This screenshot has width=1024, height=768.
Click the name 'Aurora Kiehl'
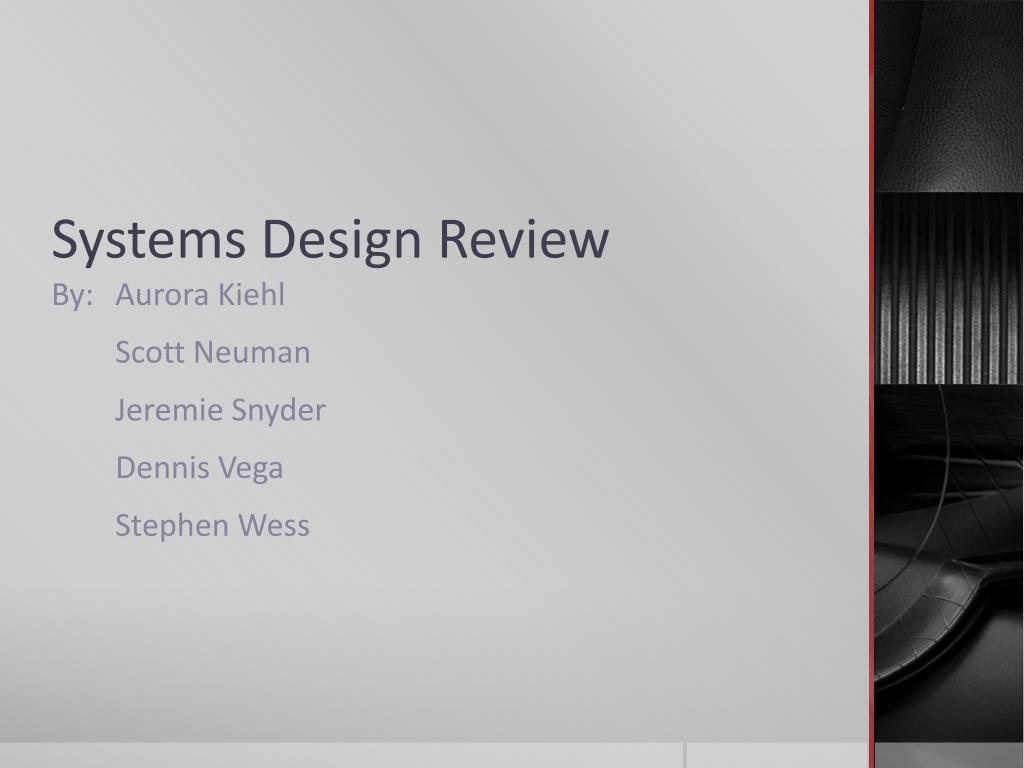coord(200,295)
